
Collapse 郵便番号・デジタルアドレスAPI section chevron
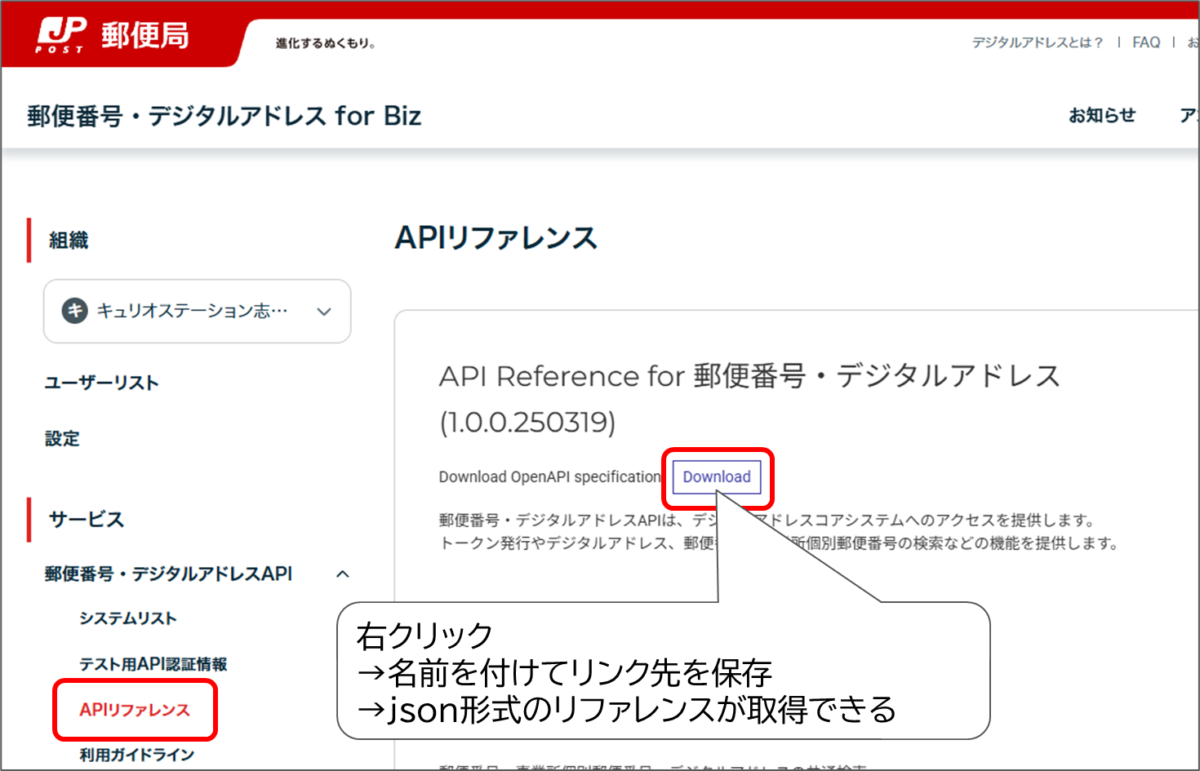[343, 574]
